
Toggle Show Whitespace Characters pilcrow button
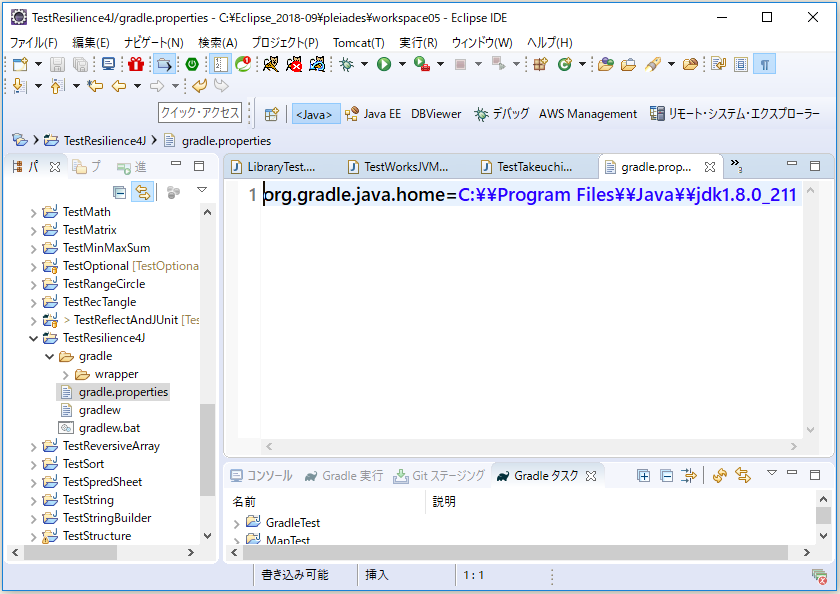764,64
